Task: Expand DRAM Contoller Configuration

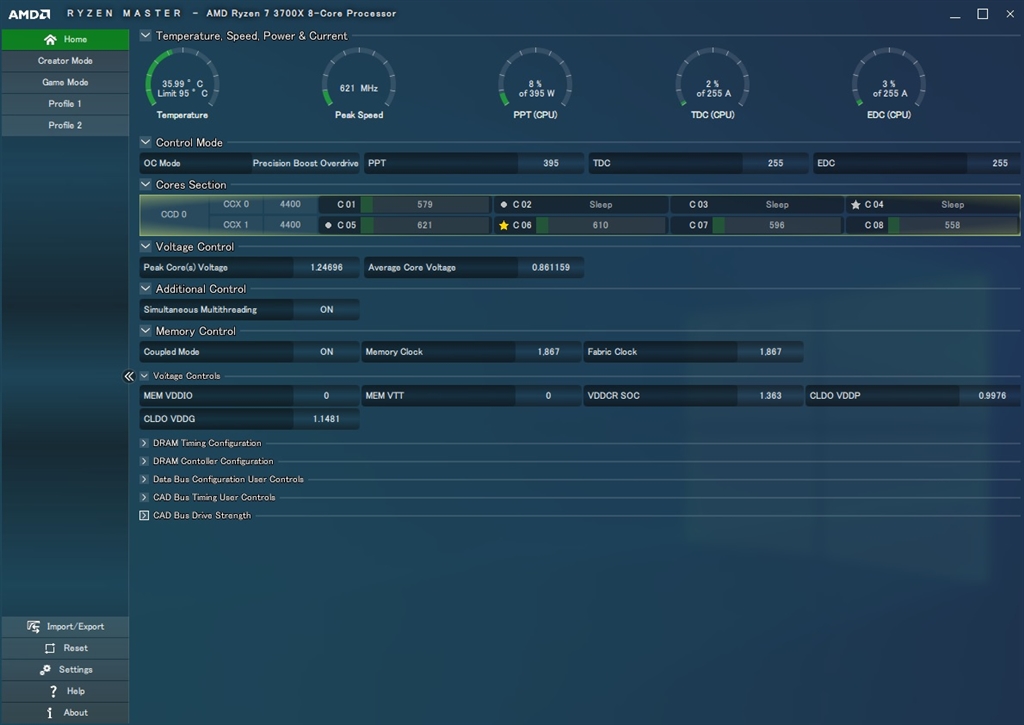Action: (144, 461)
